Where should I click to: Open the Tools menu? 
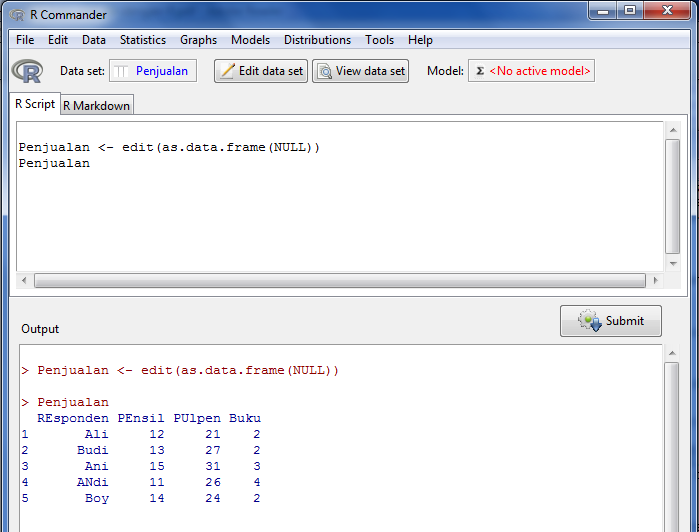[379, 40]
